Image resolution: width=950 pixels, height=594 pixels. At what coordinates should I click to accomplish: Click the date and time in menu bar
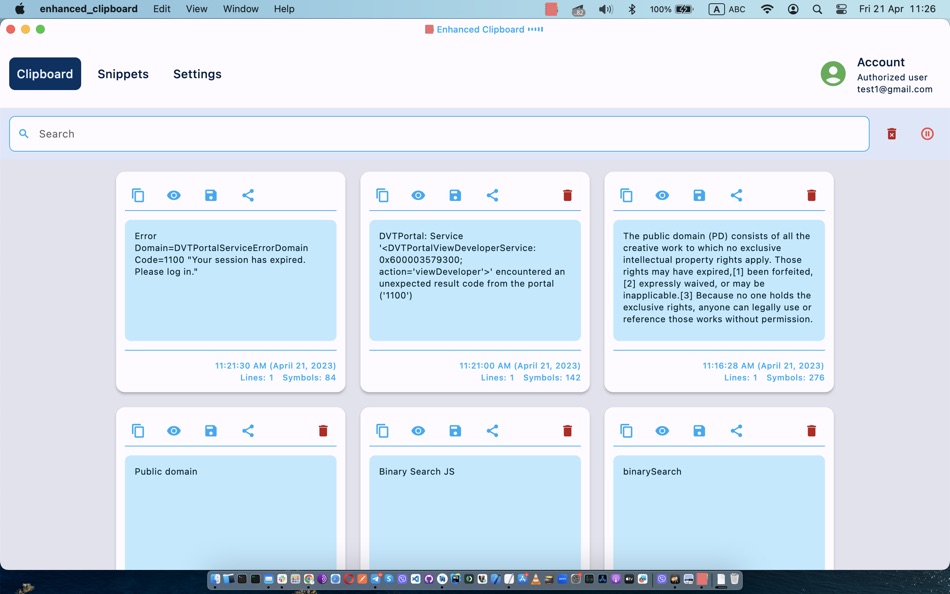click(x=897, y=9)
